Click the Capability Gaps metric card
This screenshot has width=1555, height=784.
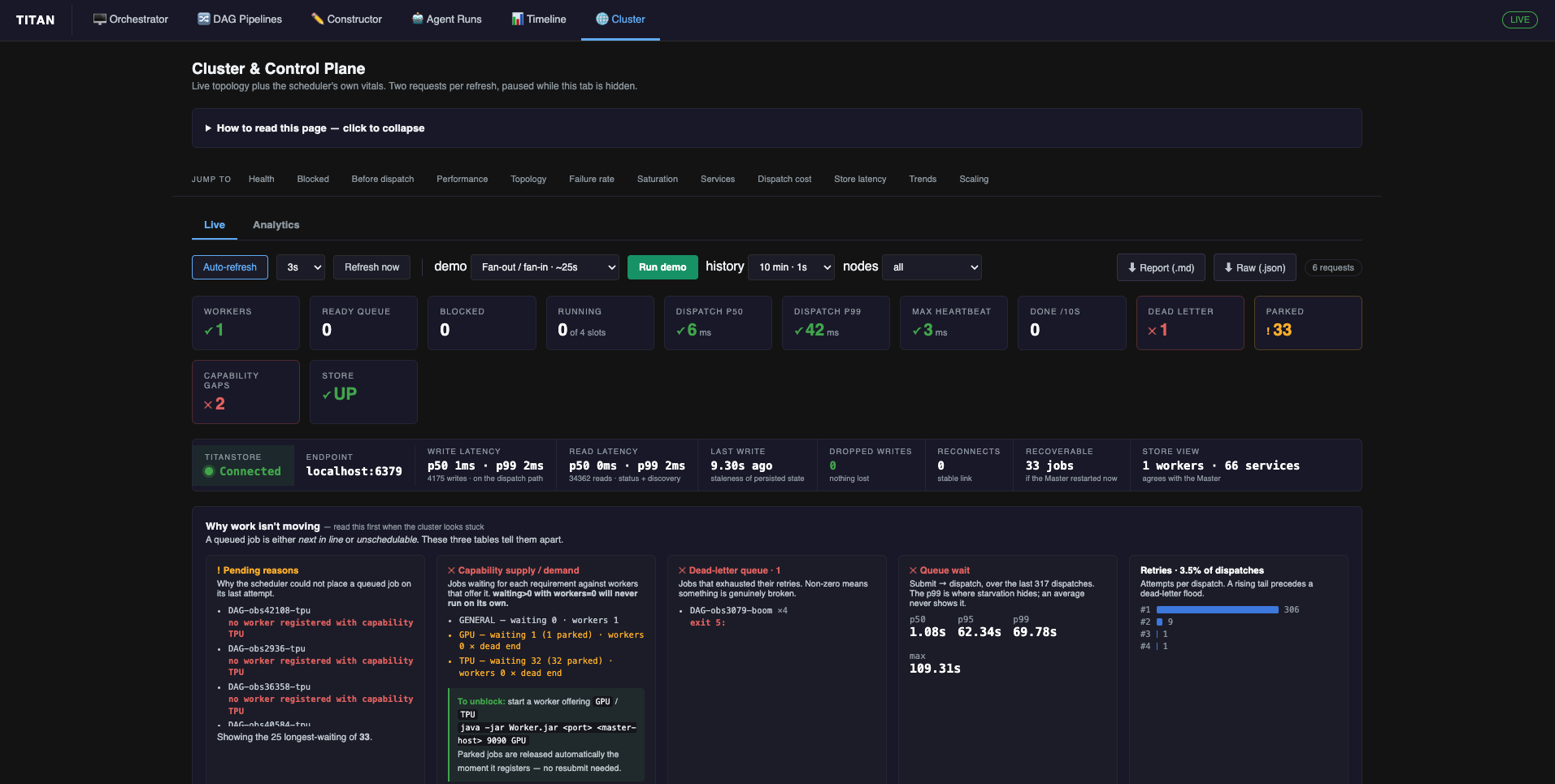coord(245,392)
